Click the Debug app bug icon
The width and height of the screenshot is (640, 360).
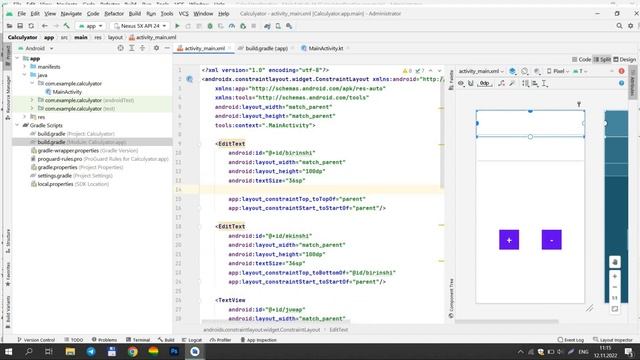pyautogui.click(x=210, y=26)
